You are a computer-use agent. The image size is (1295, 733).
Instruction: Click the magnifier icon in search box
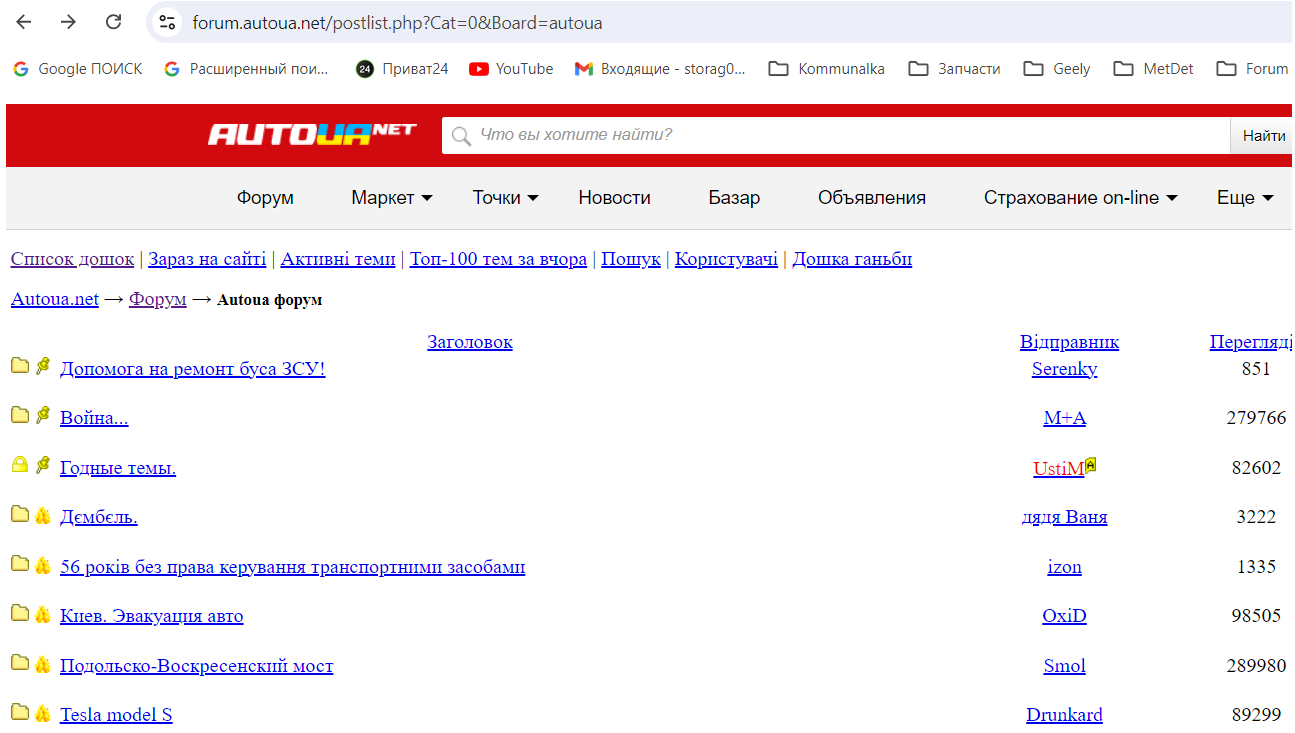[461, 135]
